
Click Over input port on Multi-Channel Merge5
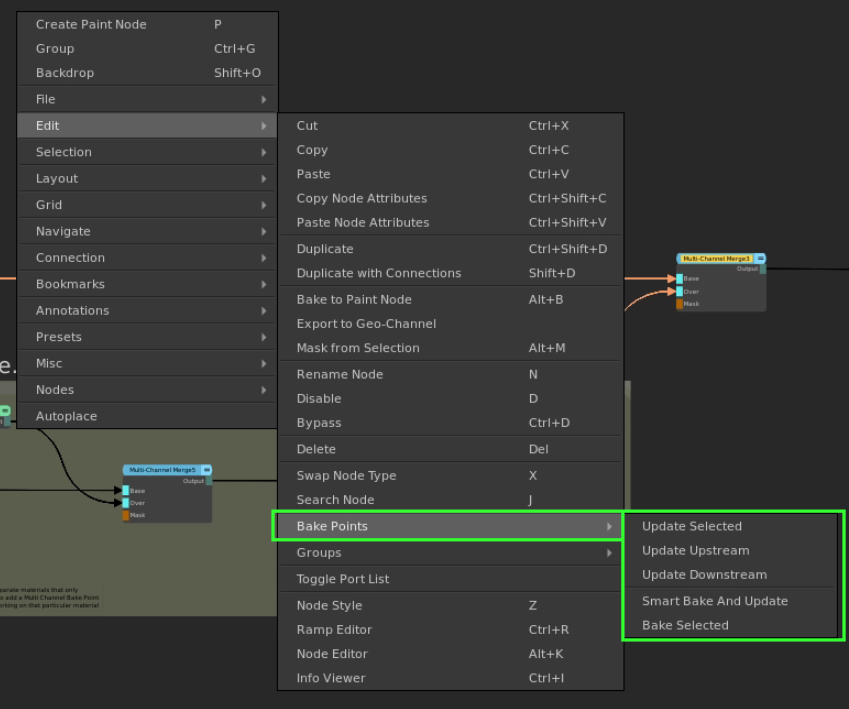point(126,503)
